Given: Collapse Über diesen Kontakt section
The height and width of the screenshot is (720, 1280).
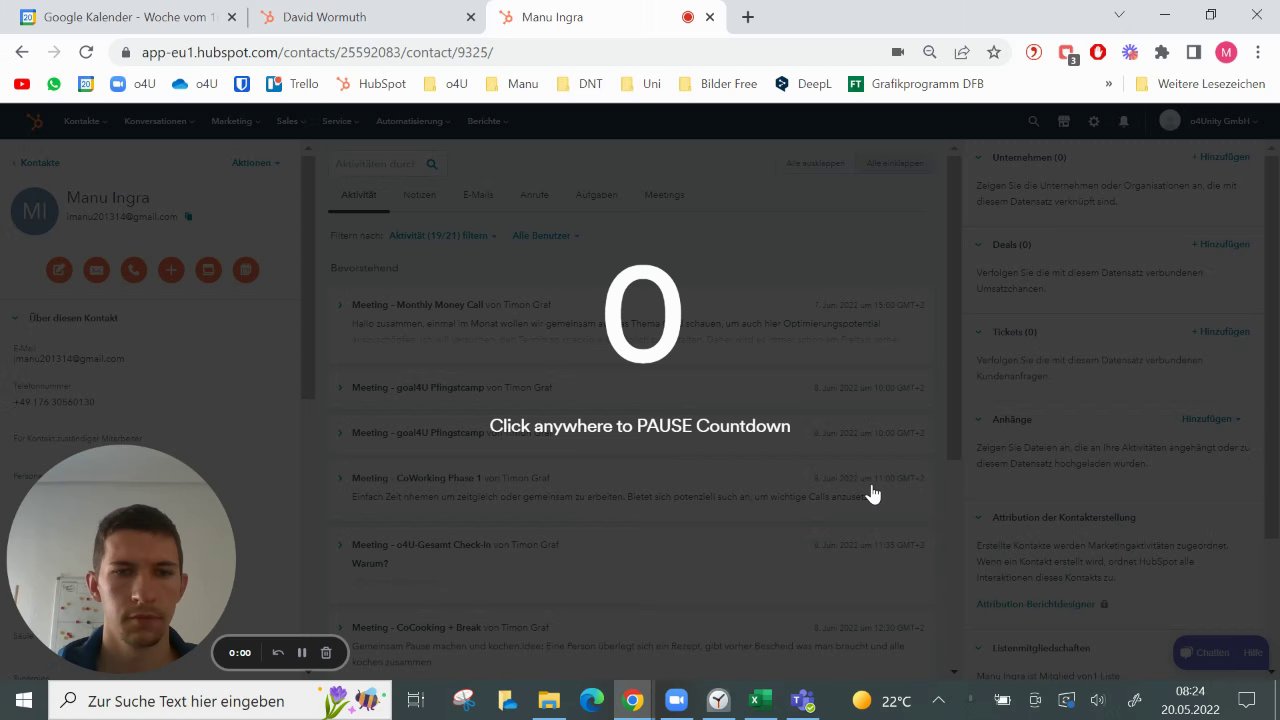Looking at the screenshot, I should (x=15, y=318).
